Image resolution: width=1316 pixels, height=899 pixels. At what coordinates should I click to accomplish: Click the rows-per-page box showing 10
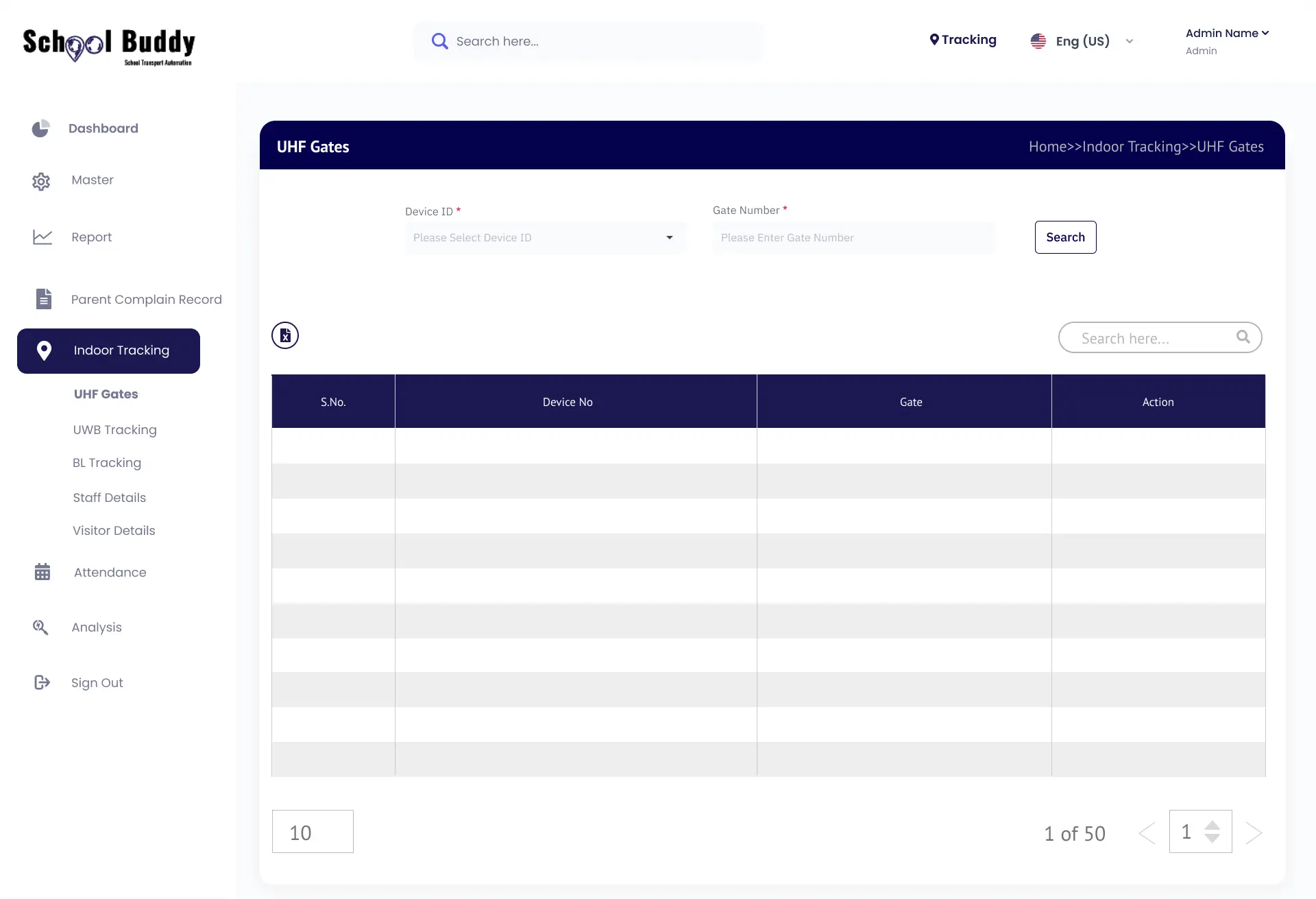pos(313,832)
